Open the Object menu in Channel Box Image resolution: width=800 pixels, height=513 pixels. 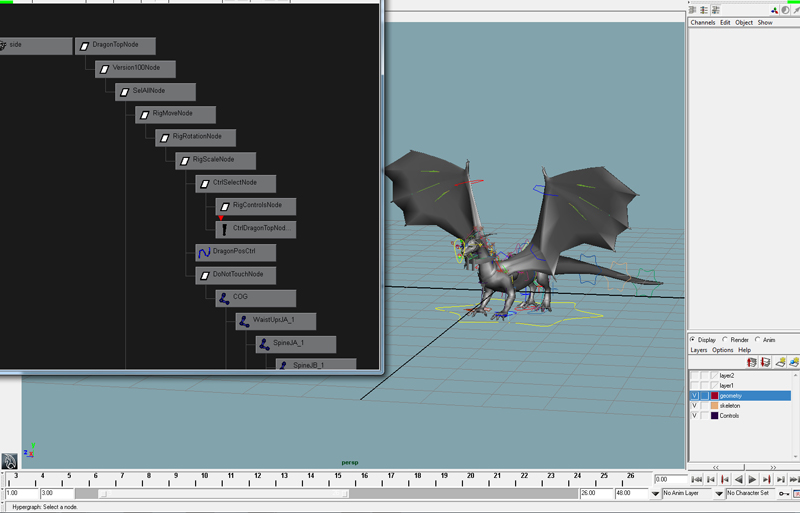click(744, 22)
